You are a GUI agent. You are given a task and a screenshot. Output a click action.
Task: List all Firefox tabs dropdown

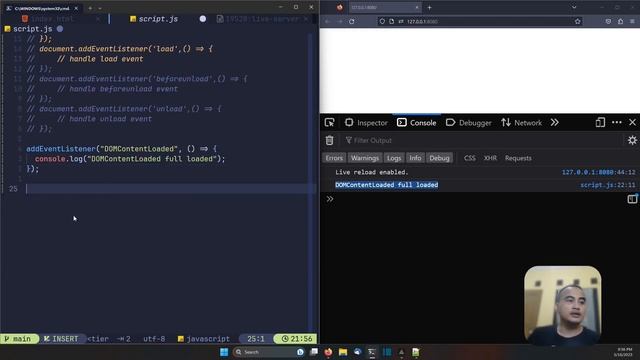pyautogui.click(x=574, y=7)
